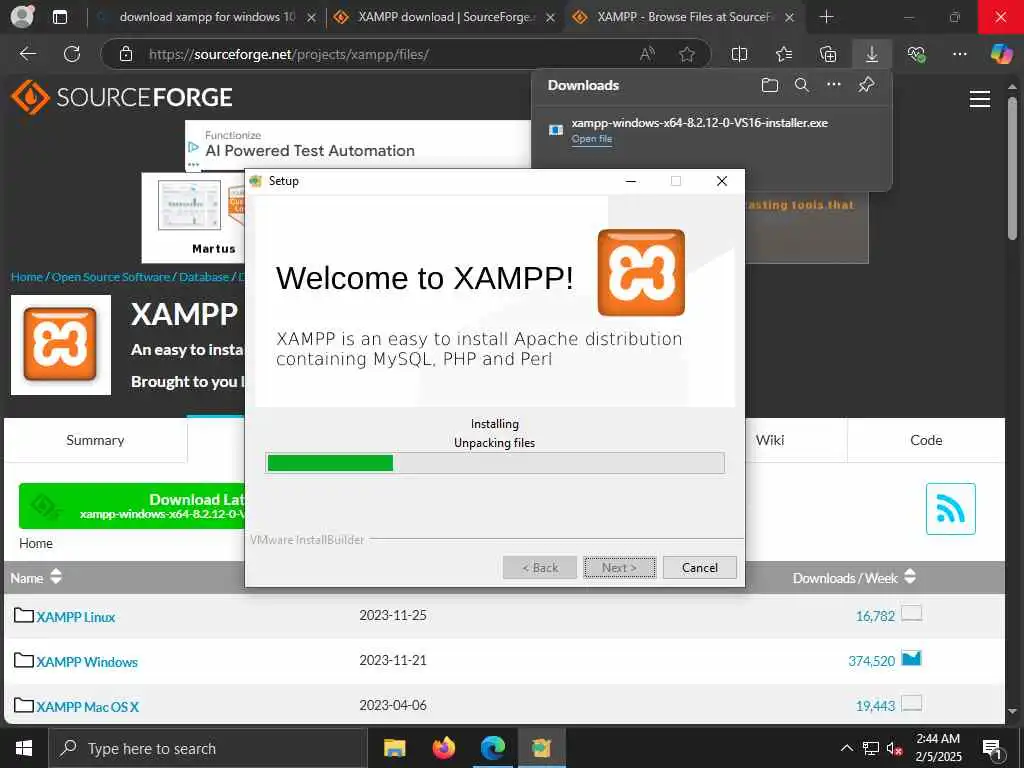Pin the Downloads panel
The image size is (1024, 768).
point(867,84)
